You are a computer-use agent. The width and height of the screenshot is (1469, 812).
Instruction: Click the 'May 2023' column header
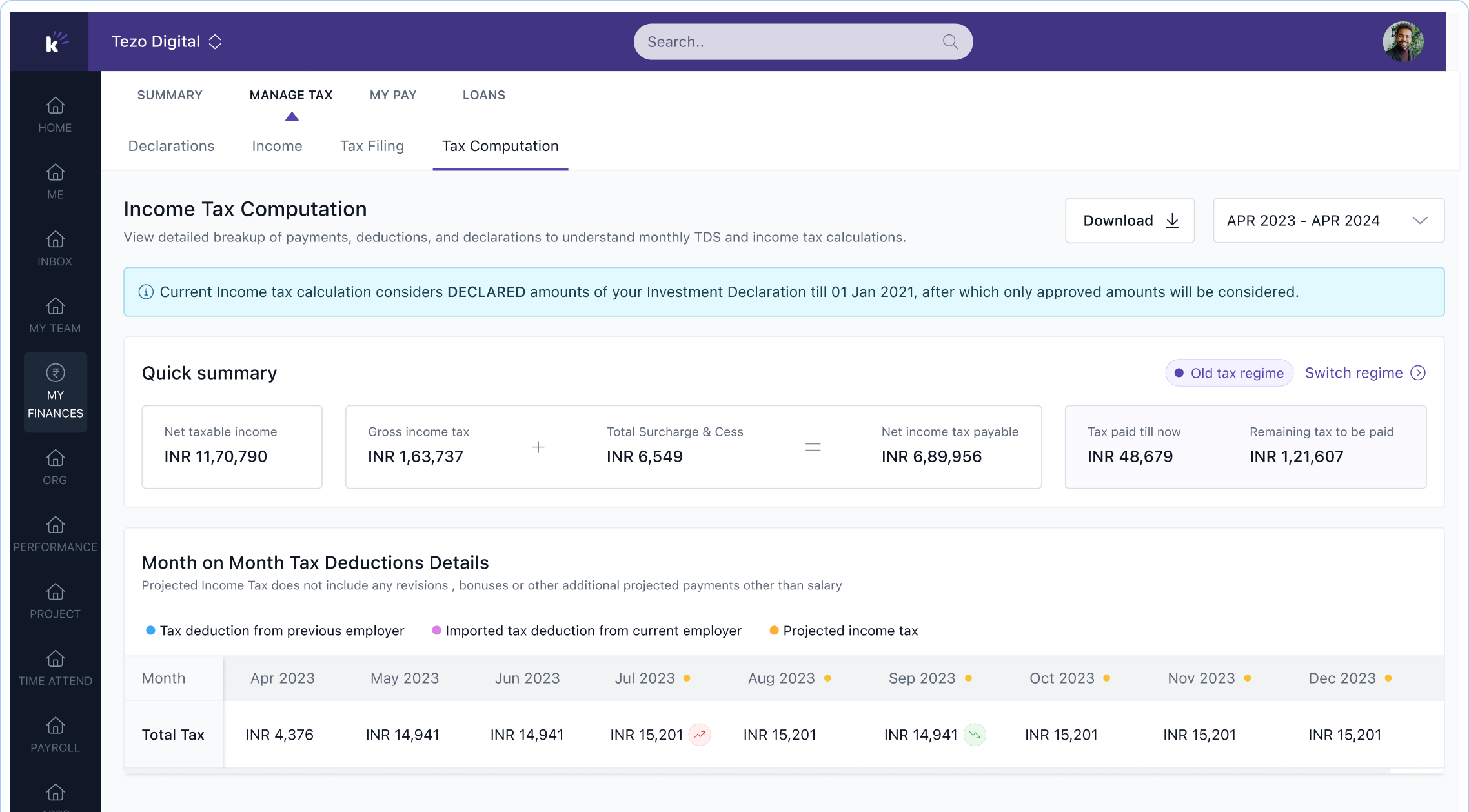405,678
